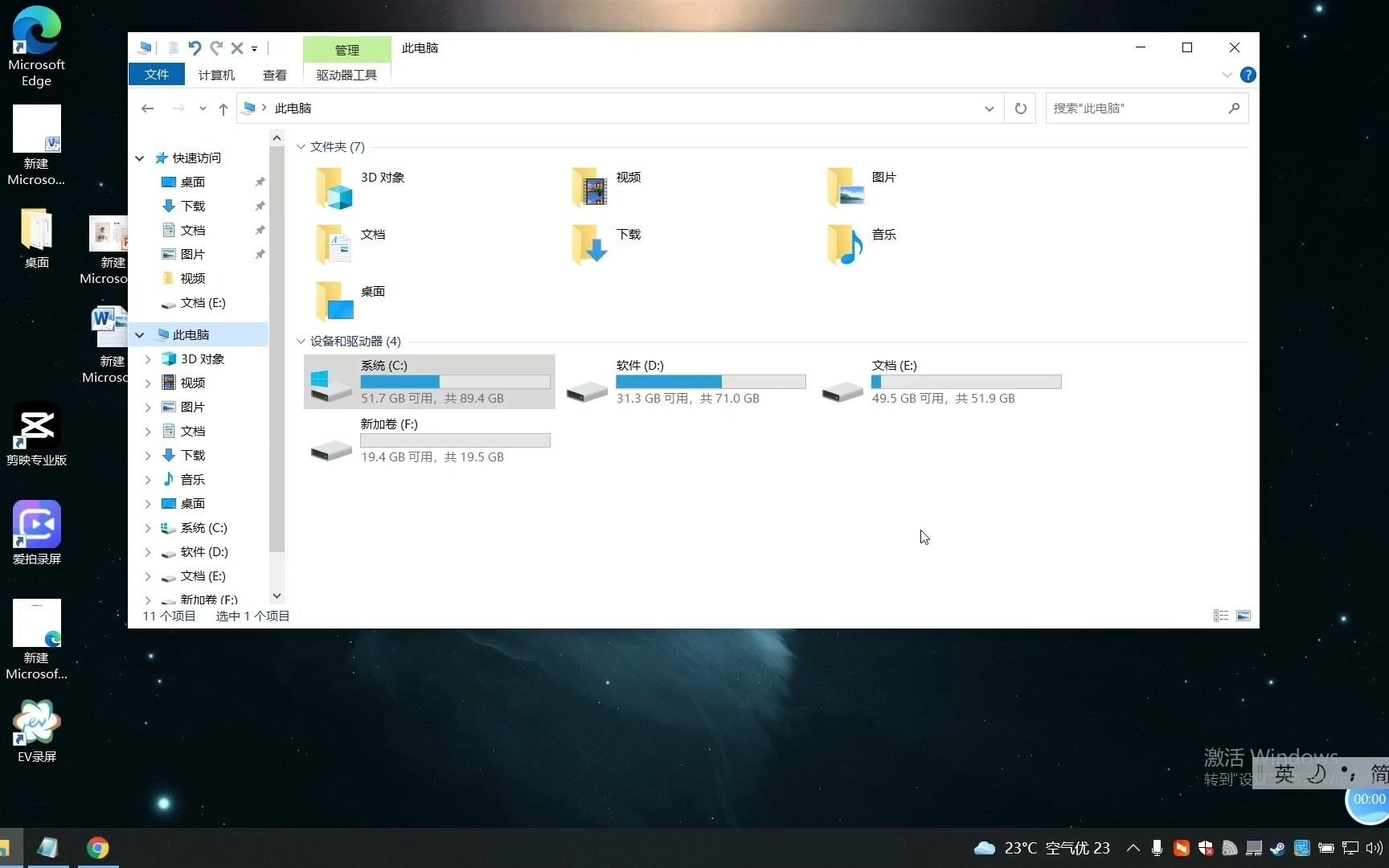Open Google Chrome from the taskbar
Screen dimensions: 1389x868
click(x=98, y=848)
